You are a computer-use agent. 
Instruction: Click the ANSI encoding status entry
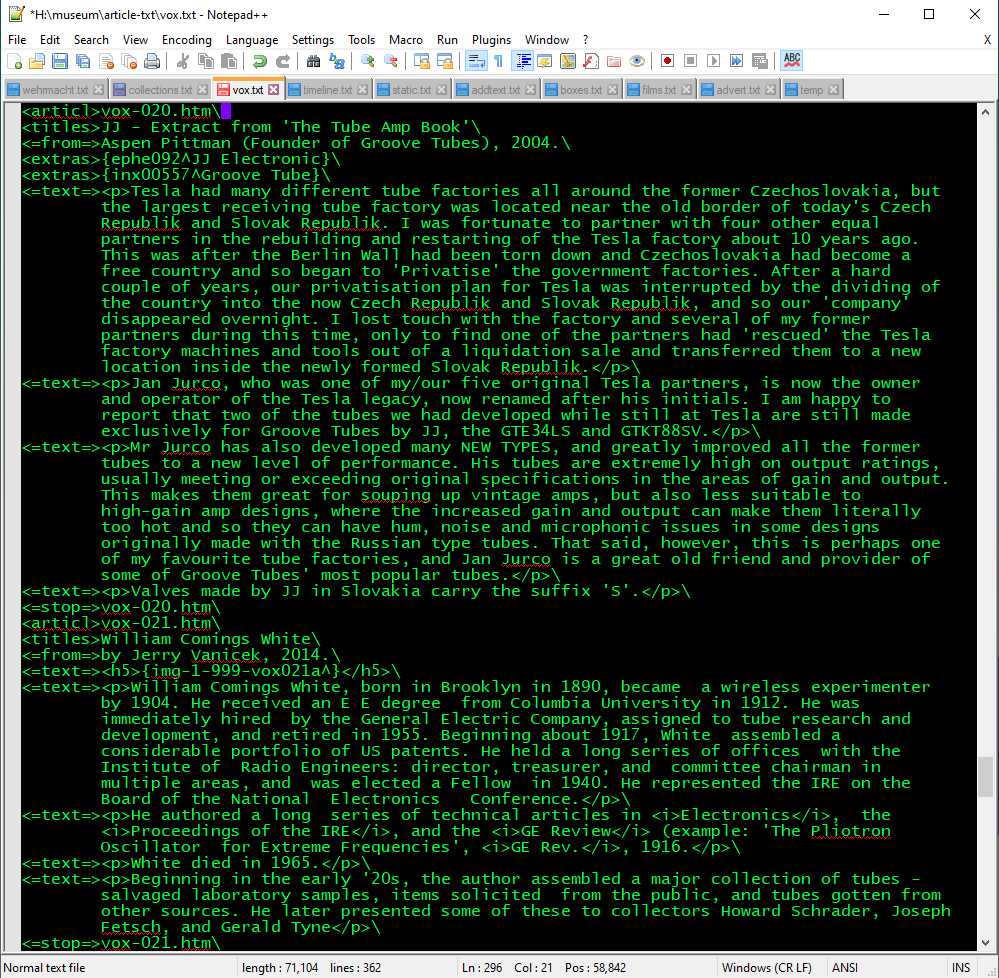(x=845, y=967)
